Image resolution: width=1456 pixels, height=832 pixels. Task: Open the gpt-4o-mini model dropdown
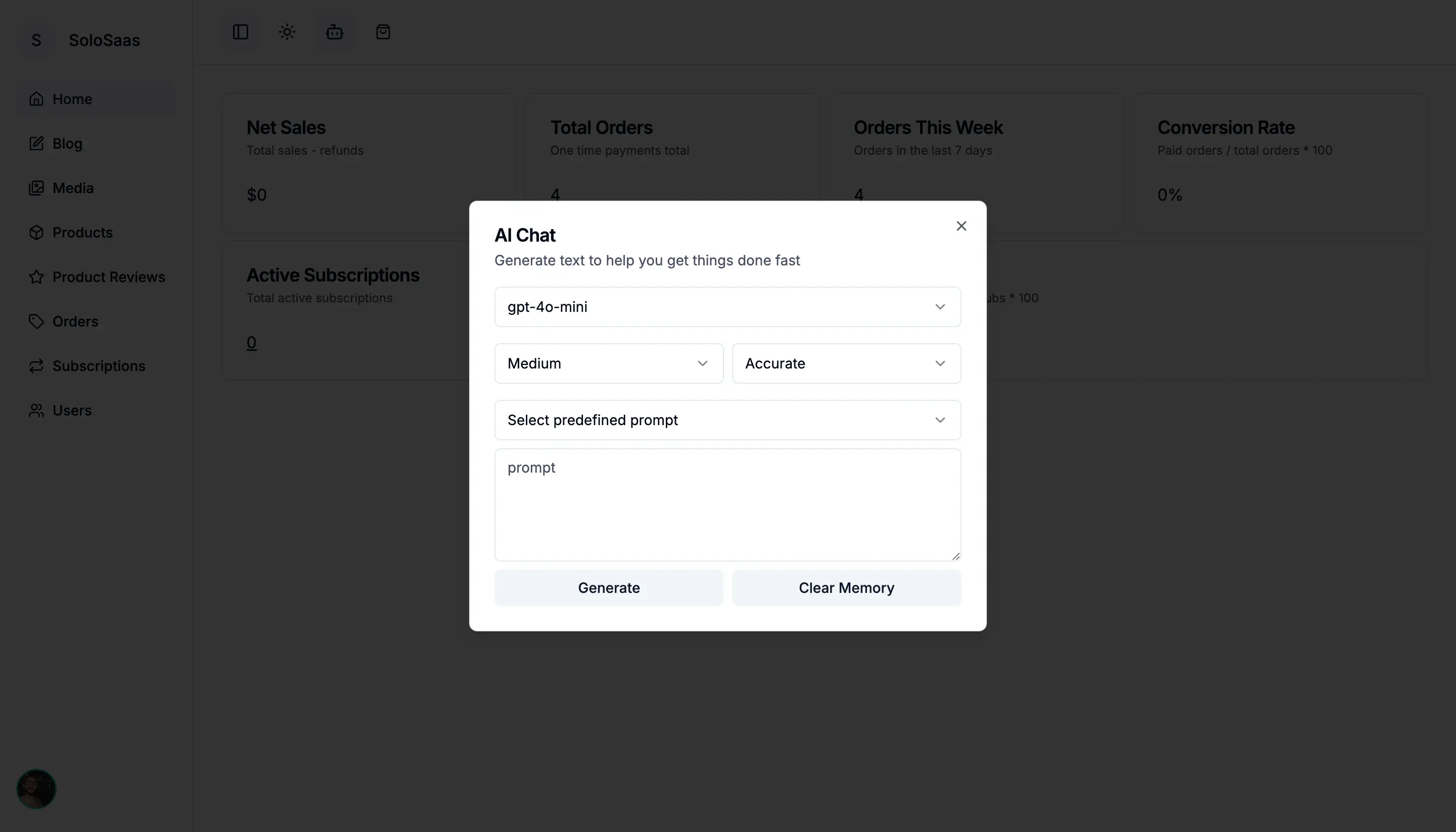tap(727, 307)
